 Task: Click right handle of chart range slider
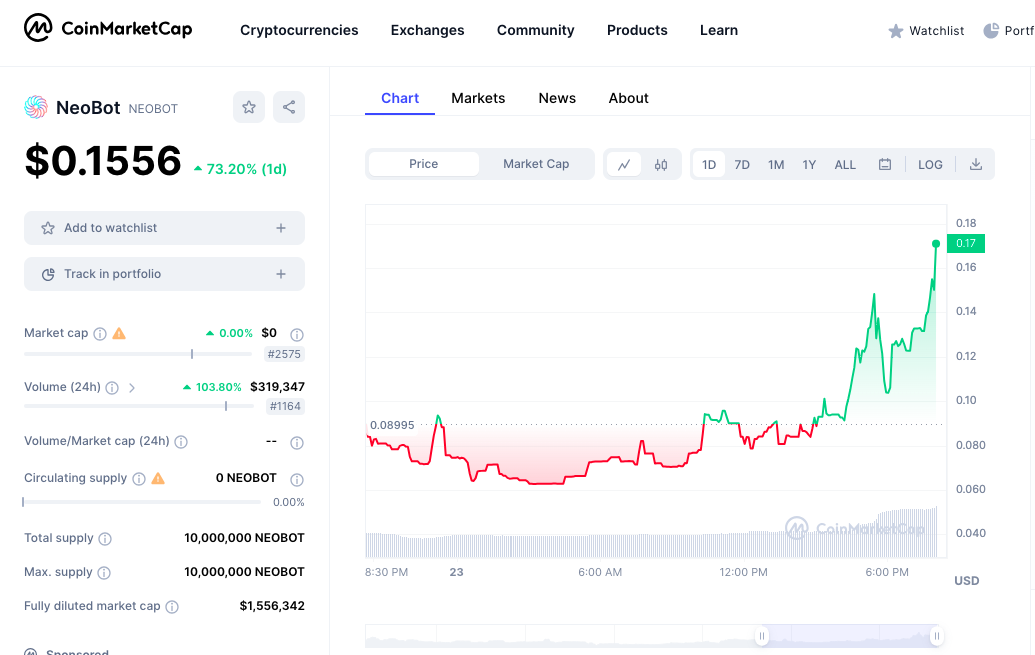pyautogui.click(x=936, y=637)
